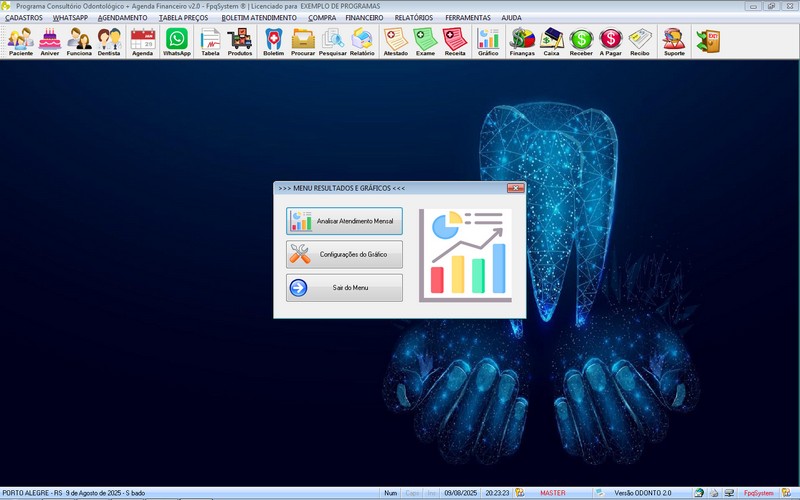This screenshot has width=800, height=500.
Task: Open the Caixa toolbar icon
Action: coord(551,41)
